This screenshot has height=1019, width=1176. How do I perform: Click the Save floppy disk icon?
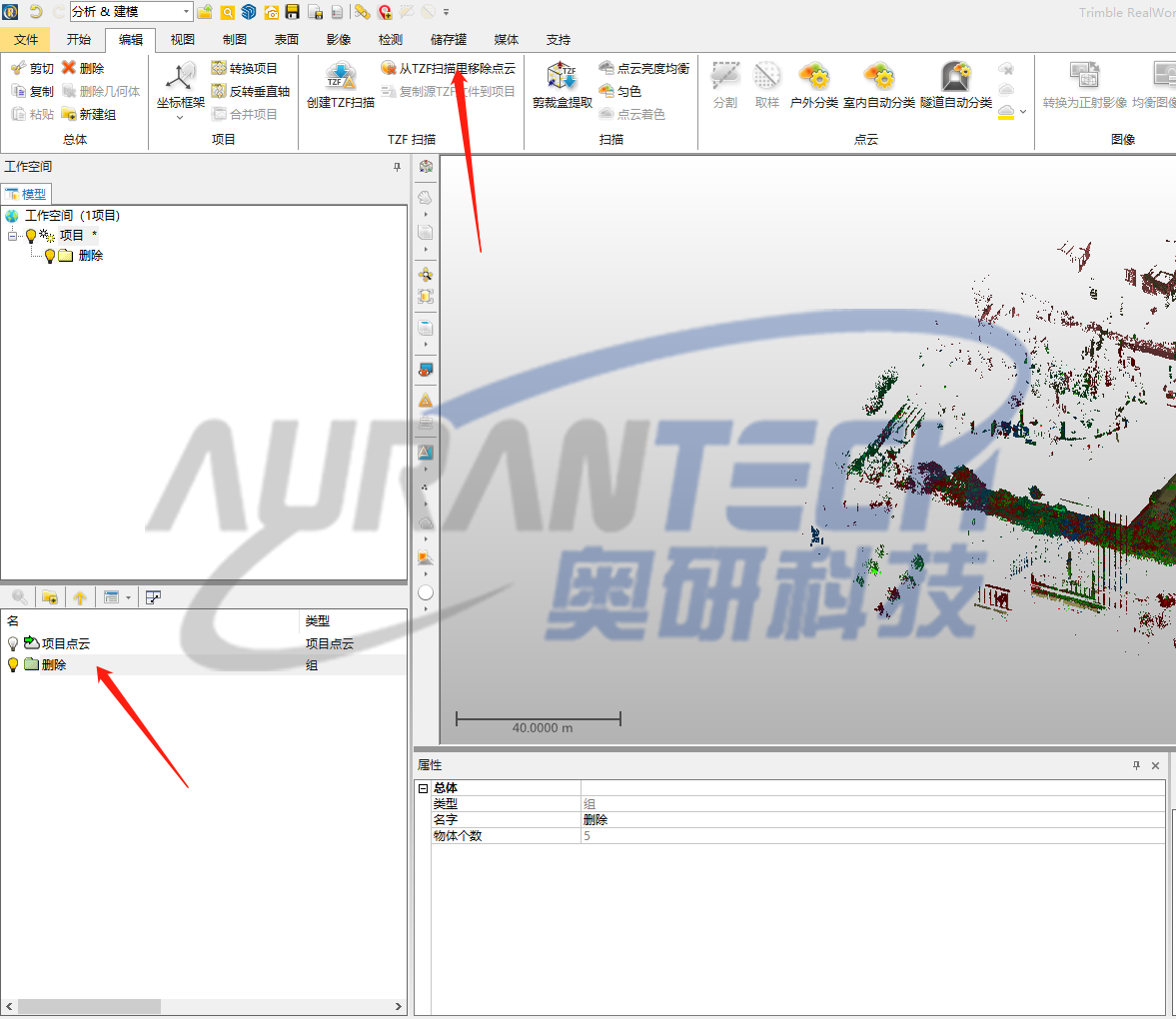pos(293,12)
